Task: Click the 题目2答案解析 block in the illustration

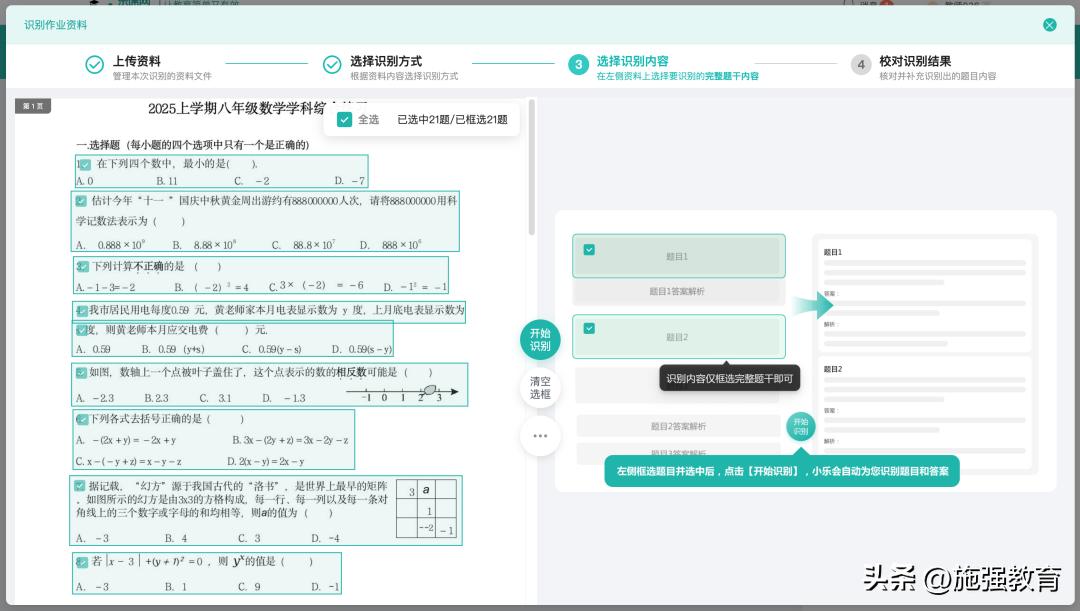Action: [x=678, y=426]
